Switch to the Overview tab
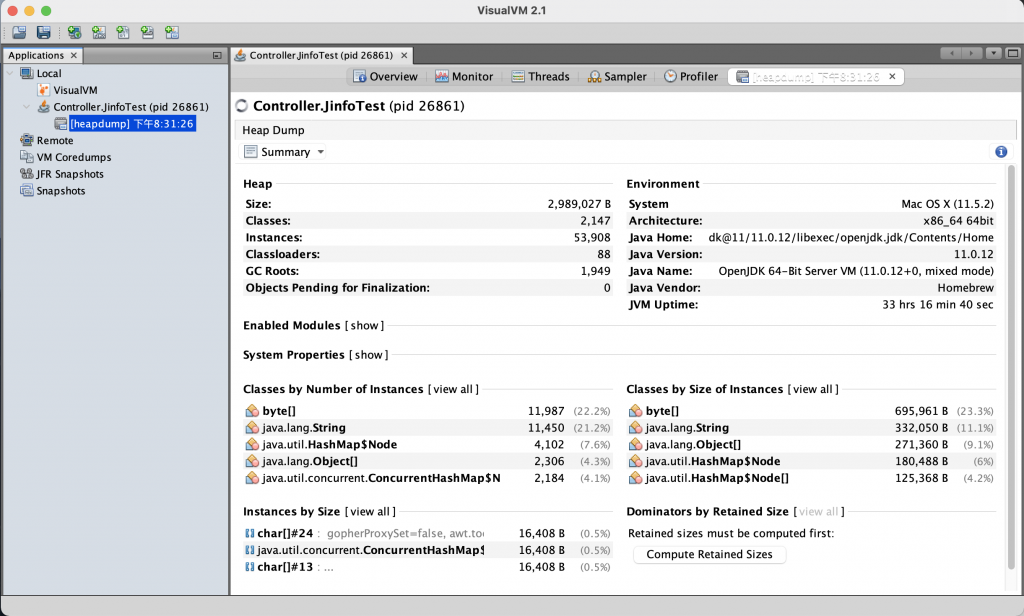1024x616 pixels. 385,76
